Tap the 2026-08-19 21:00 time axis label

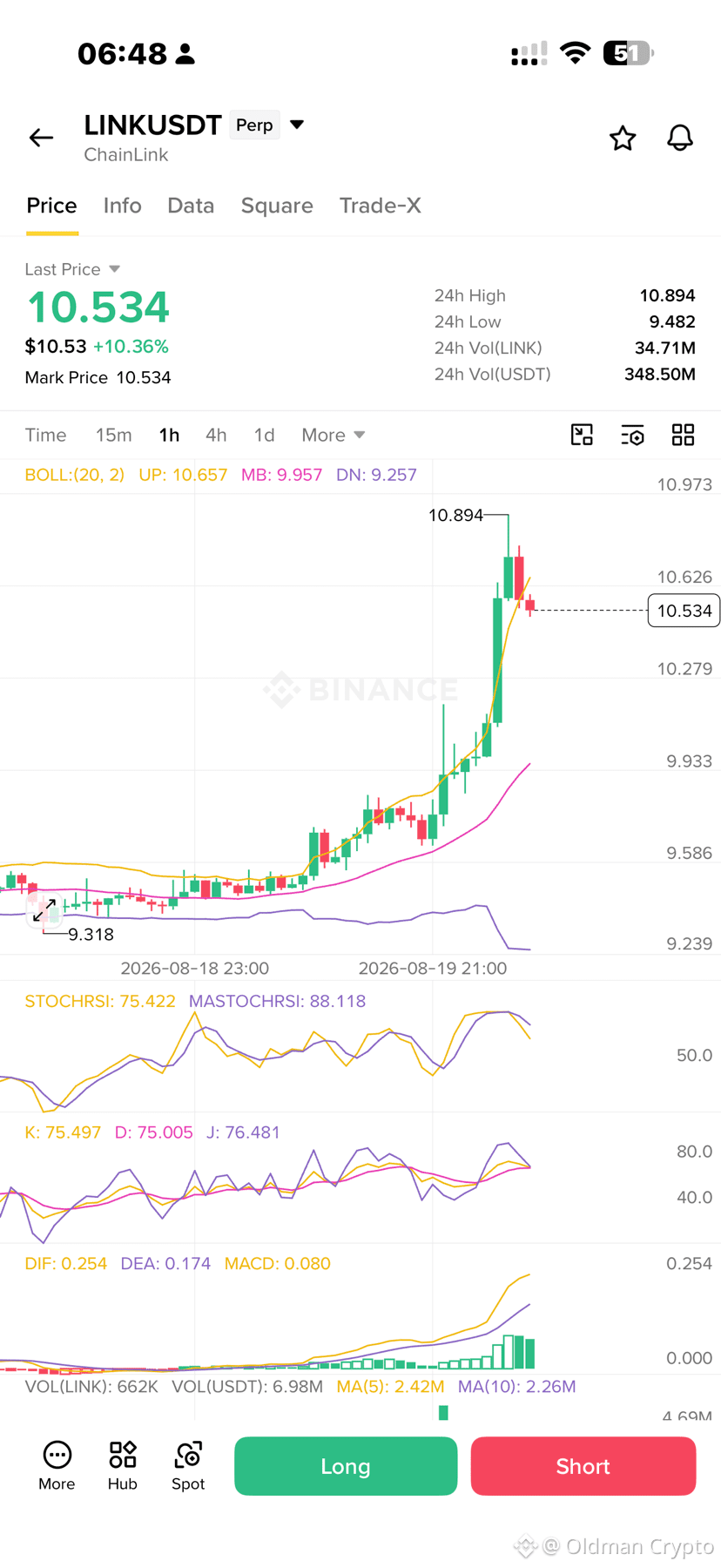coord(433,968)
